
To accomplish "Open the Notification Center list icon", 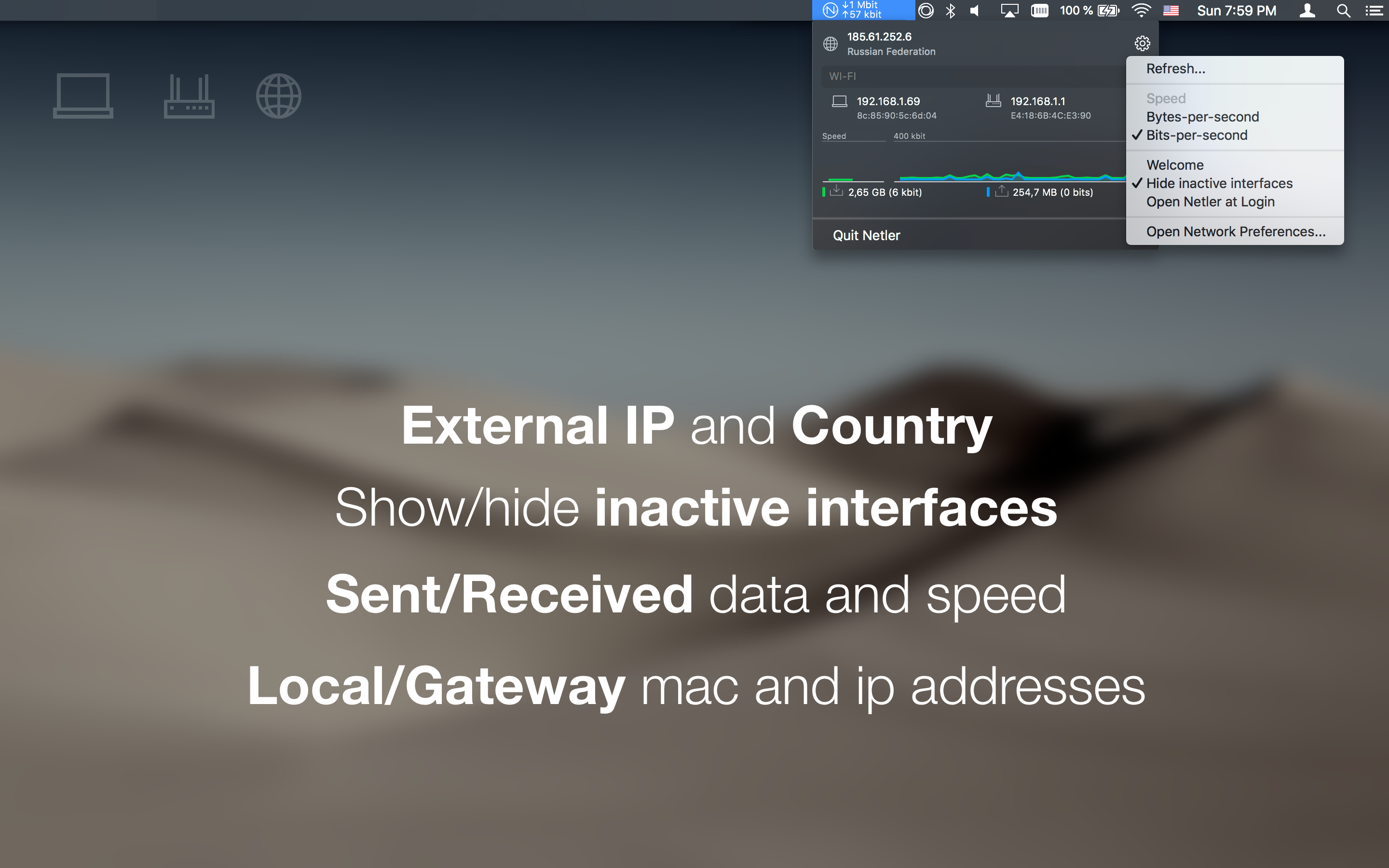I will point(1374,10).
